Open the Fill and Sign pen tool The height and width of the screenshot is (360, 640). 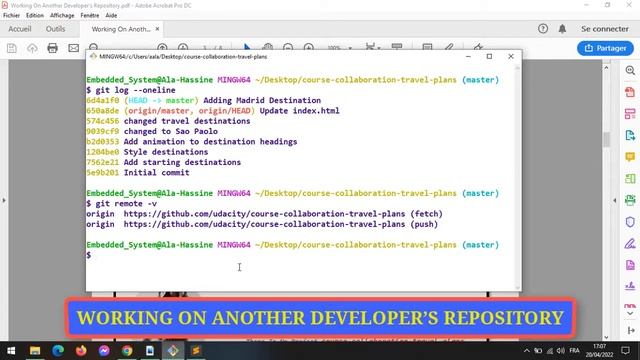point(630,244)
